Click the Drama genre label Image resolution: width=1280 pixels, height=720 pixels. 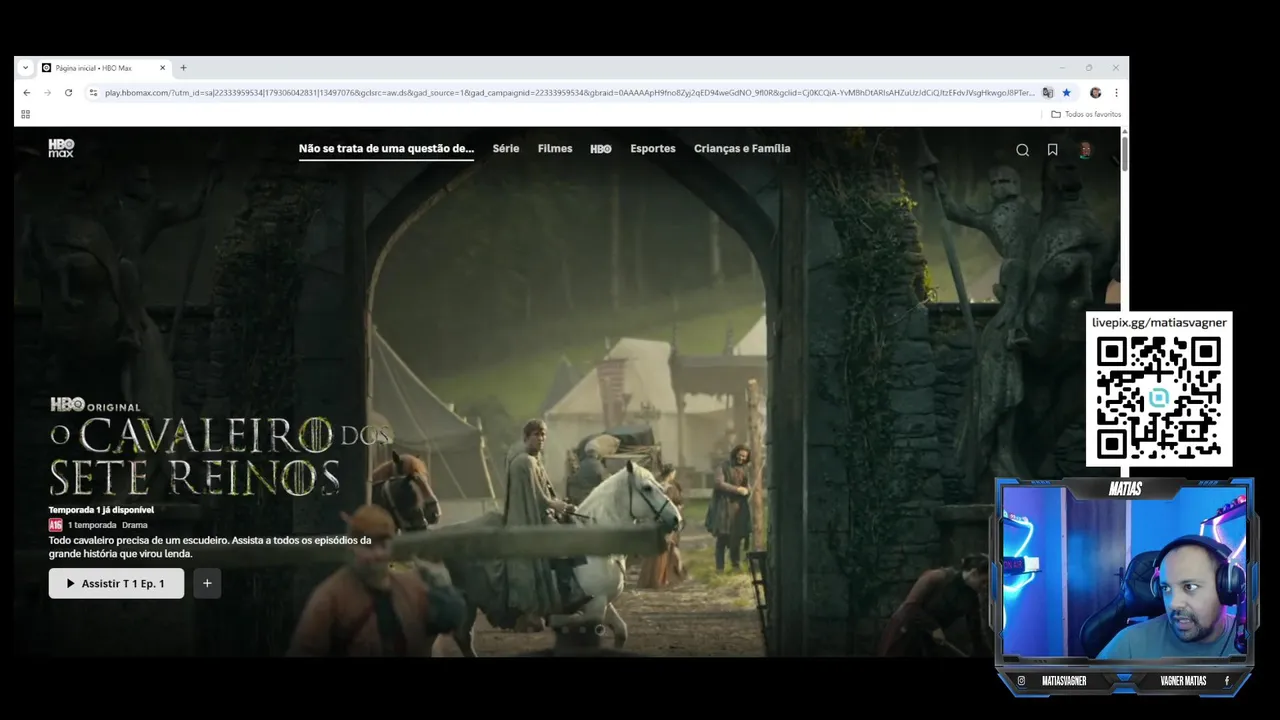tap(135, 525)
